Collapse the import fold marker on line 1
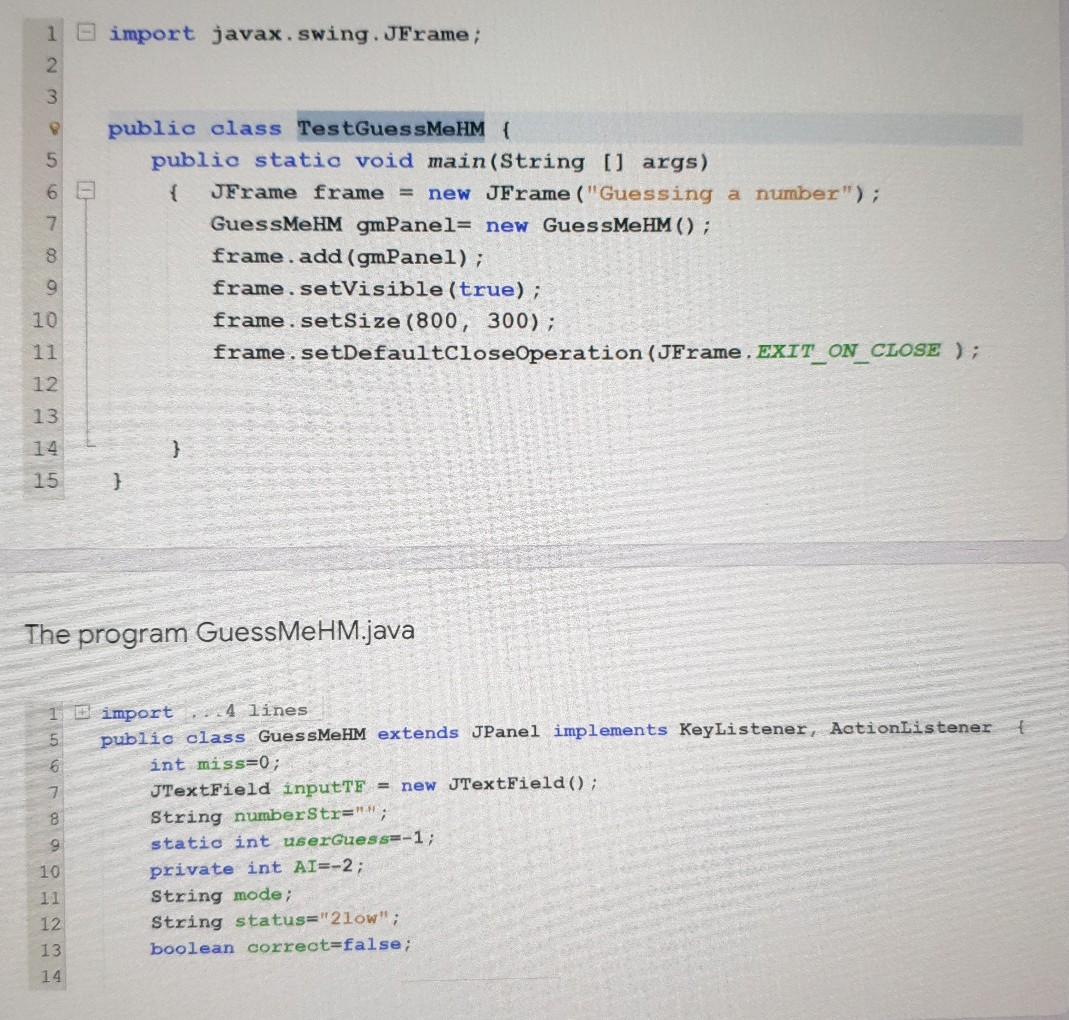 [x=85, y=32]
